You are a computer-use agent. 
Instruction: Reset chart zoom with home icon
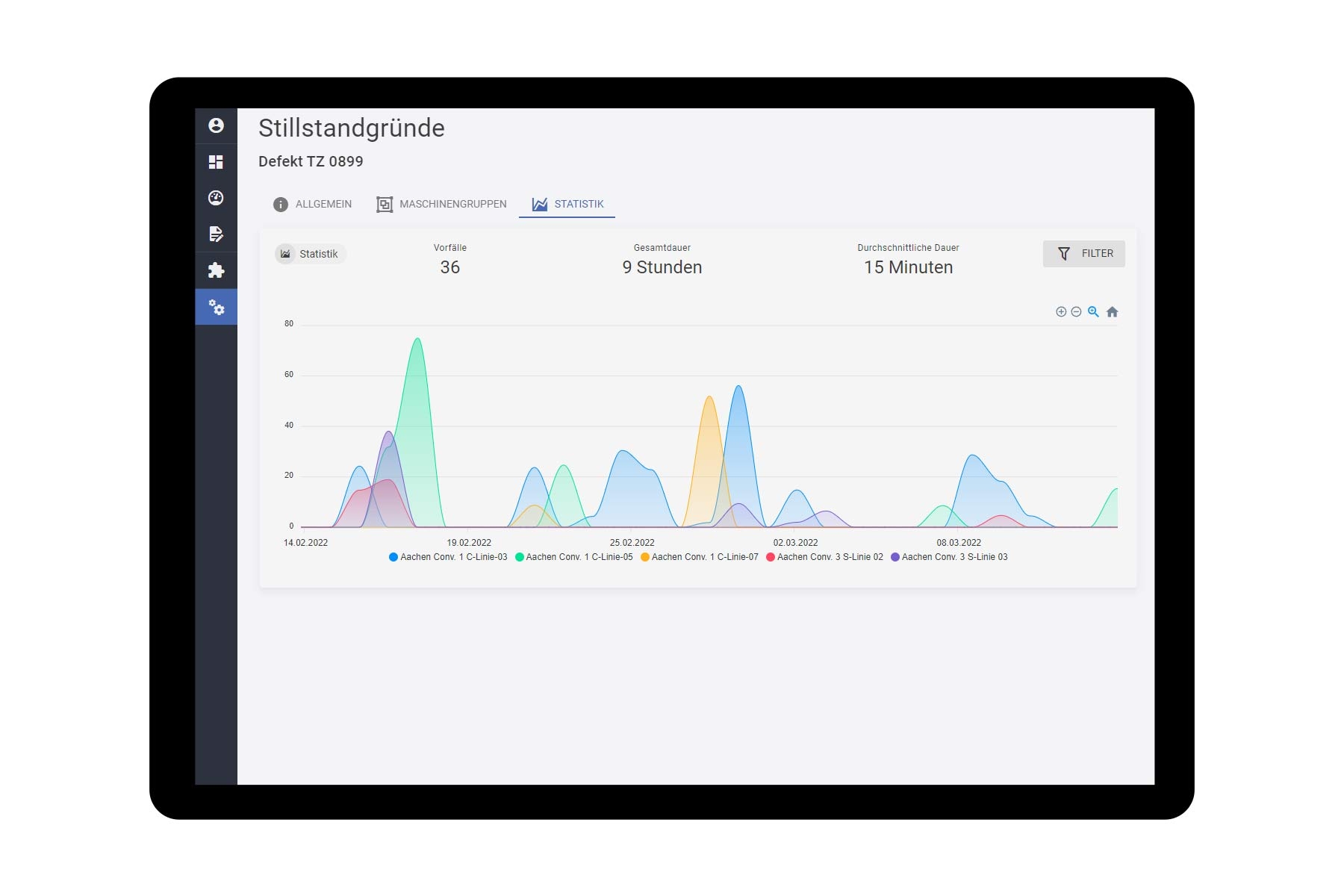[1113, 312]
